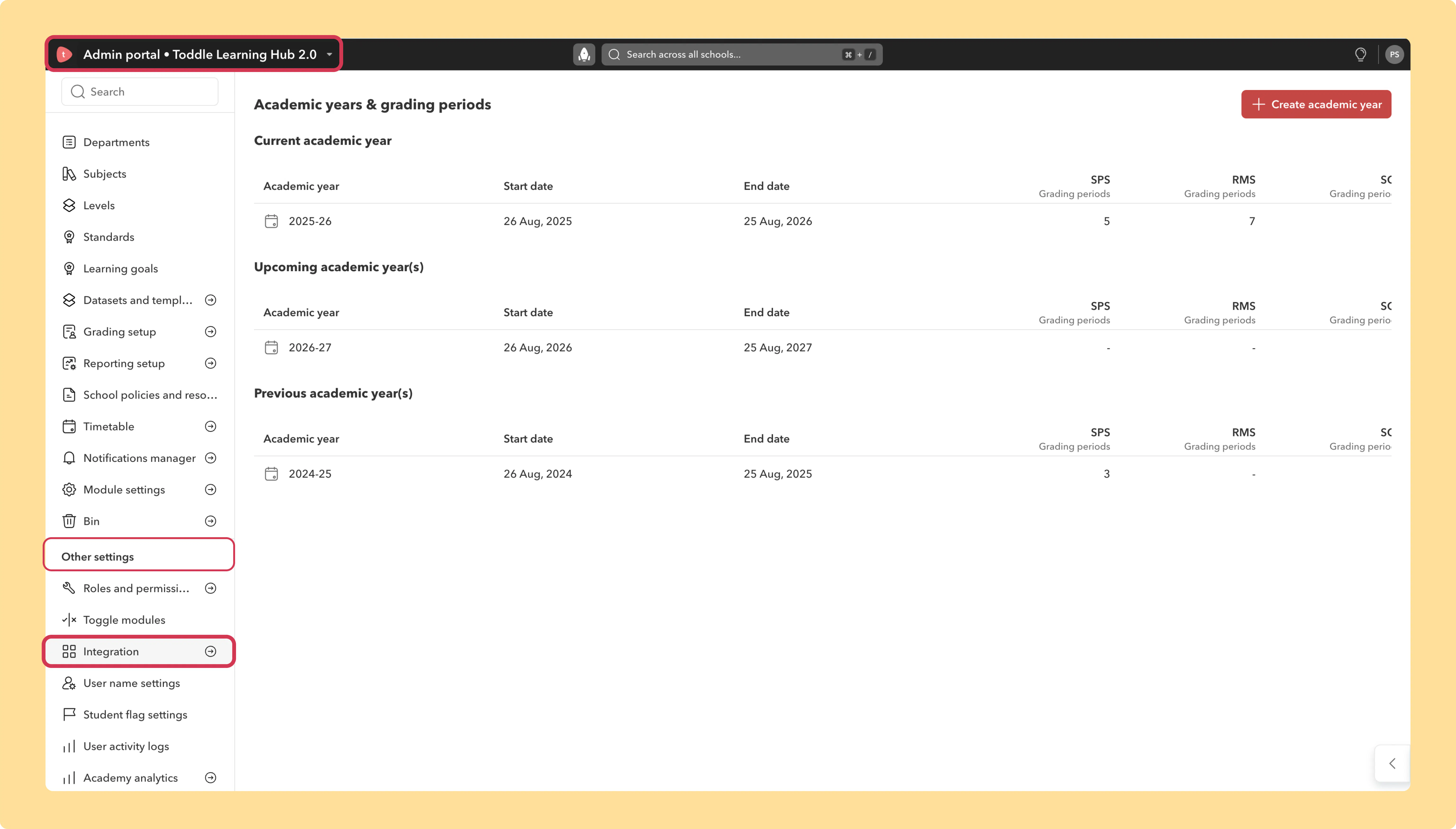This screenshot has height=829, width=1456.
Task: Expand the Roles and permissions submenu arrow
Action: [x=211, y=588]
